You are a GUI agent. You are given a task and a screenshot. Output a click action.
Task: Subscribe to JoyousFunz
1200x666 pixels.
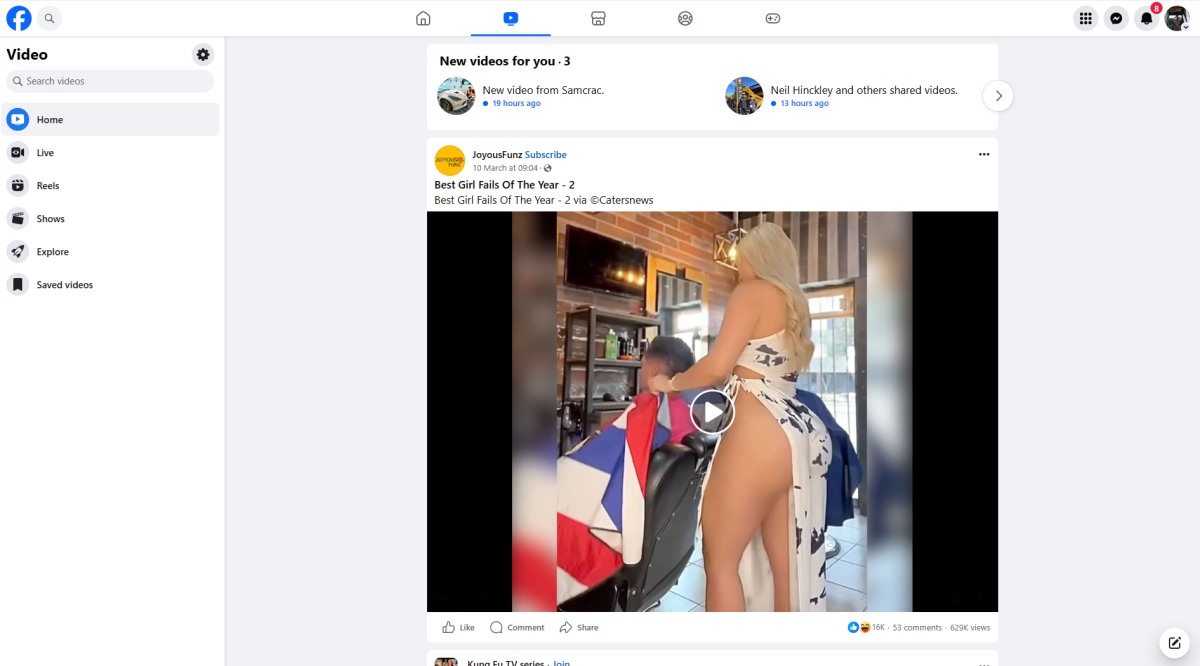pyautogui.click(x=546, y=155)
